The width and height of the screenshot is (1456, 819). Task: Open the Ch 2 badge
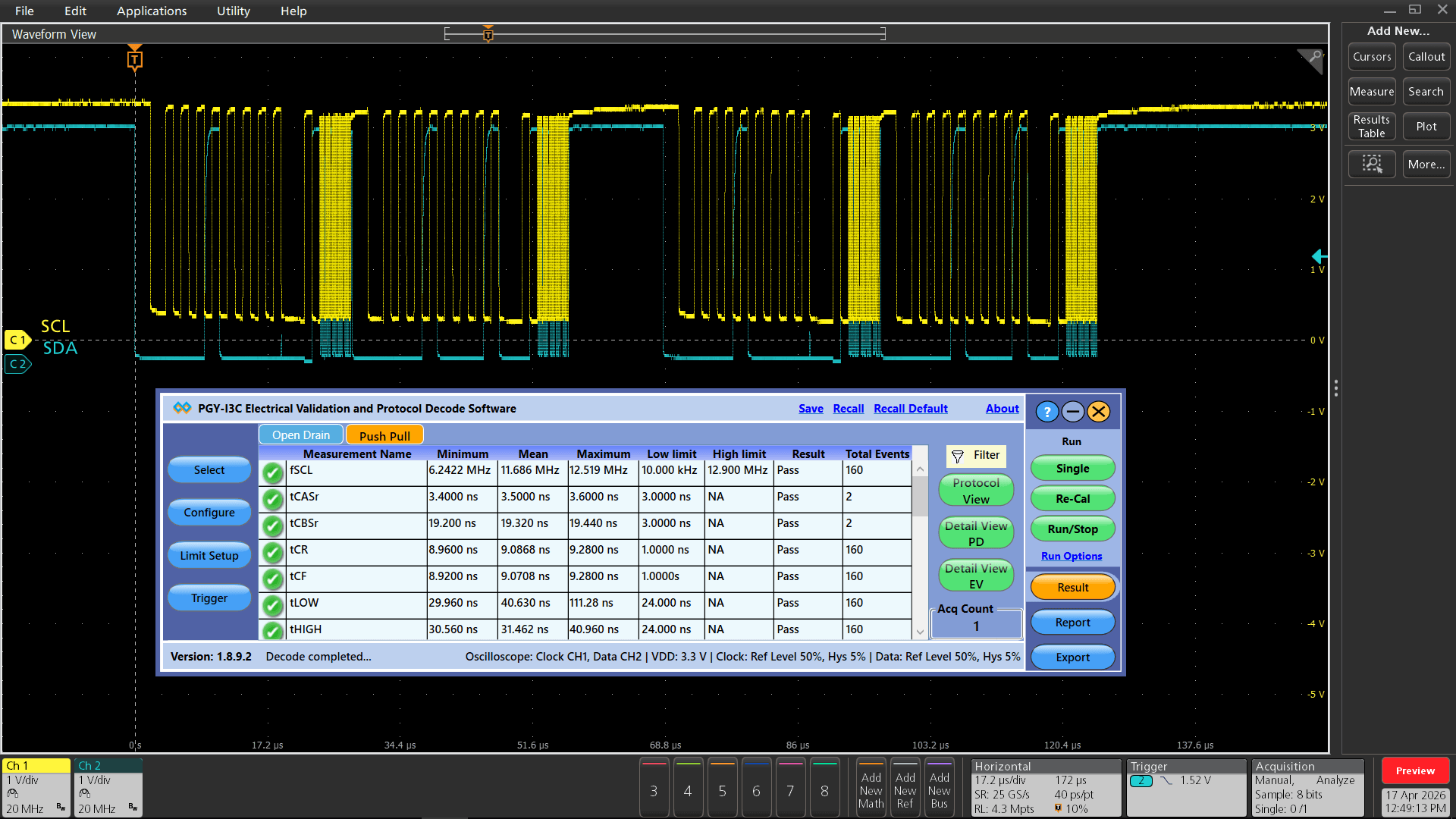coord(108,788)
